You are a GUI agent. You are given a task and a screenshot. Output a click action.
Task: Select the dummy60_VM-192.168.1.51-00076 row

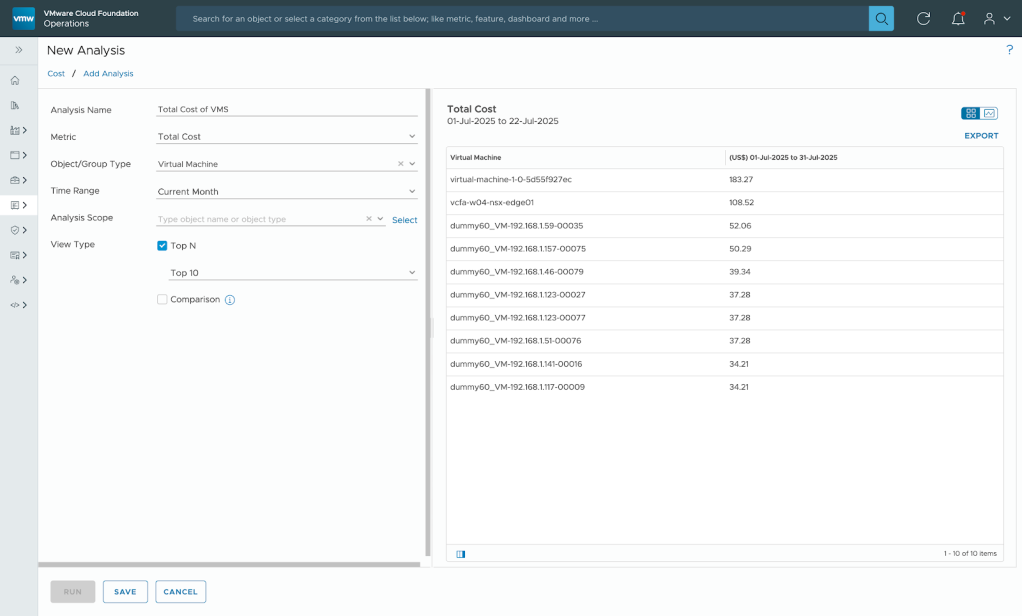(725, 341)
